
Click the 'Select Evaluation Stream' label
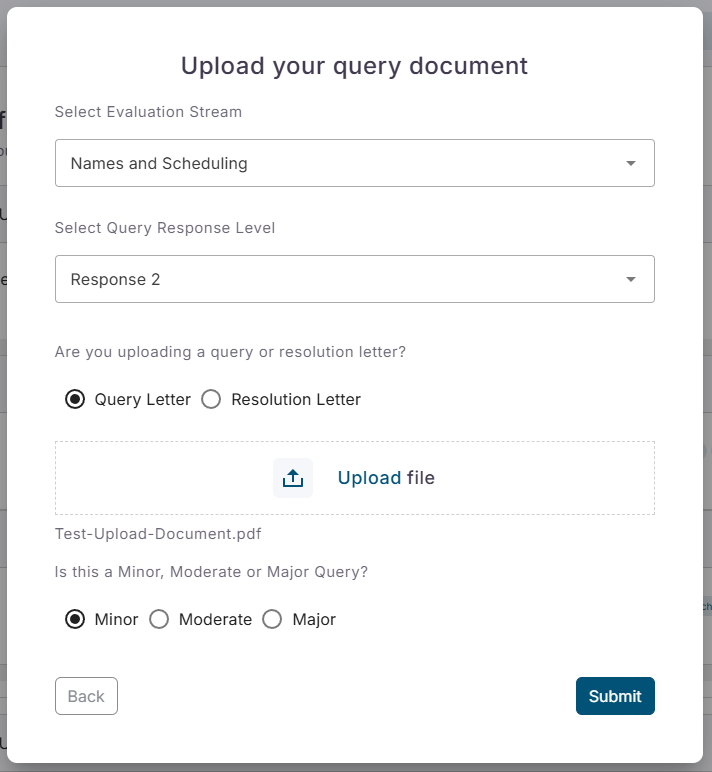click(x=148, y=112)
